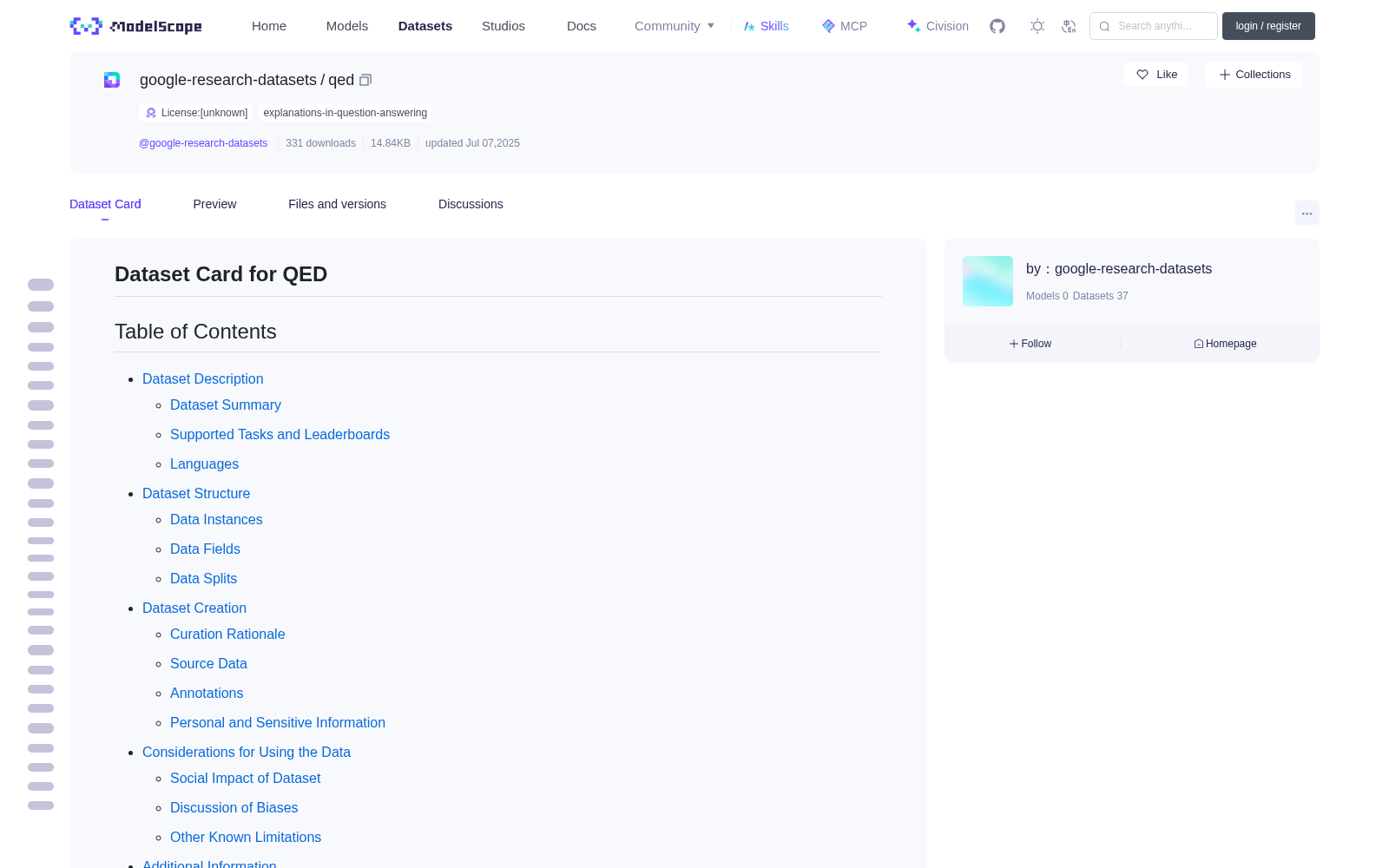This screenshot has width=1389, height=868.
Task: Click the 331 downloads text
Action: [320, 143]
